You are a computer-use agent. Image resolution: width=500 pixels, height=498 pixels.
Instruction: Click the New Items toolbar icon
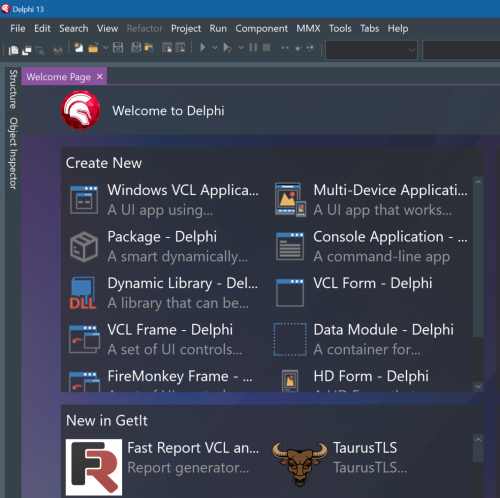pos(79,48)
